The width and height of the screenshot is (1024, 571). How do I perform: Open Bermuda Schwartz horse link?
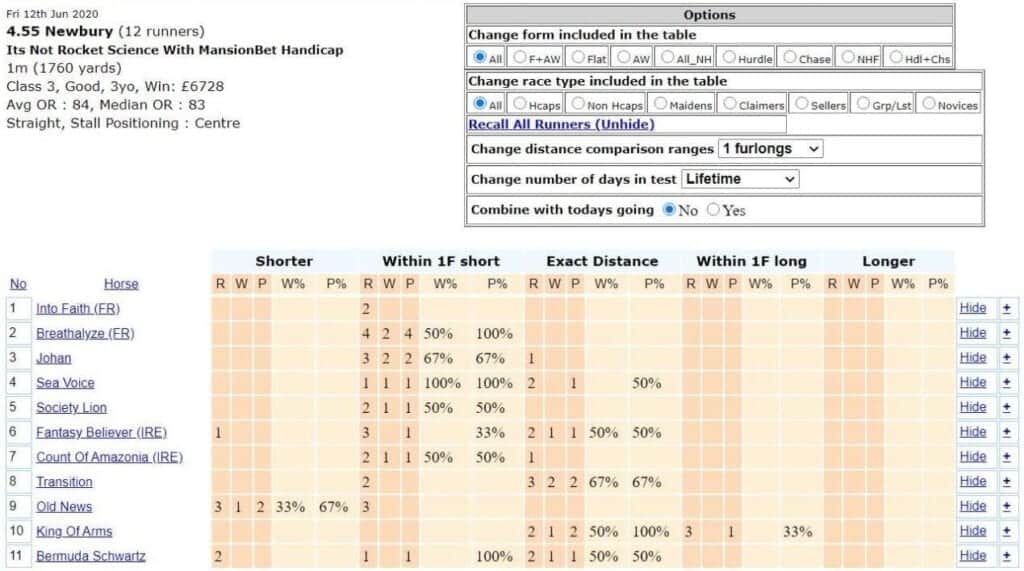tap(91, 557)
